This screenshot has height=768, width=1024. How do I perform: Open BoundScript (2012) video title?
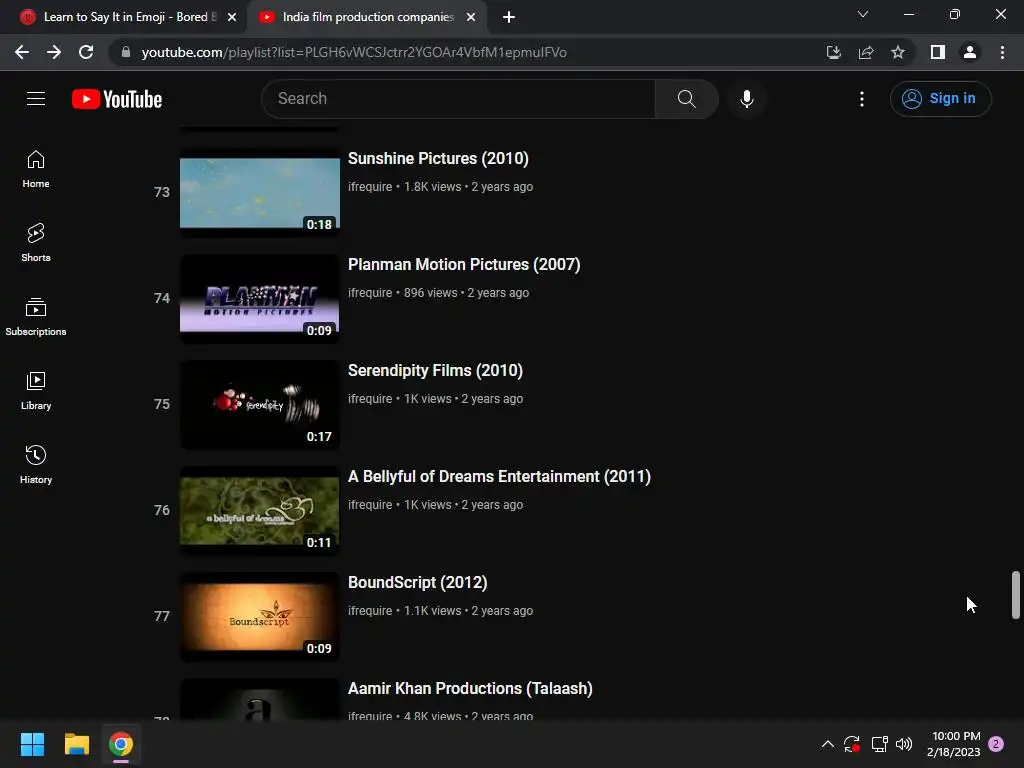coord(417,583)
